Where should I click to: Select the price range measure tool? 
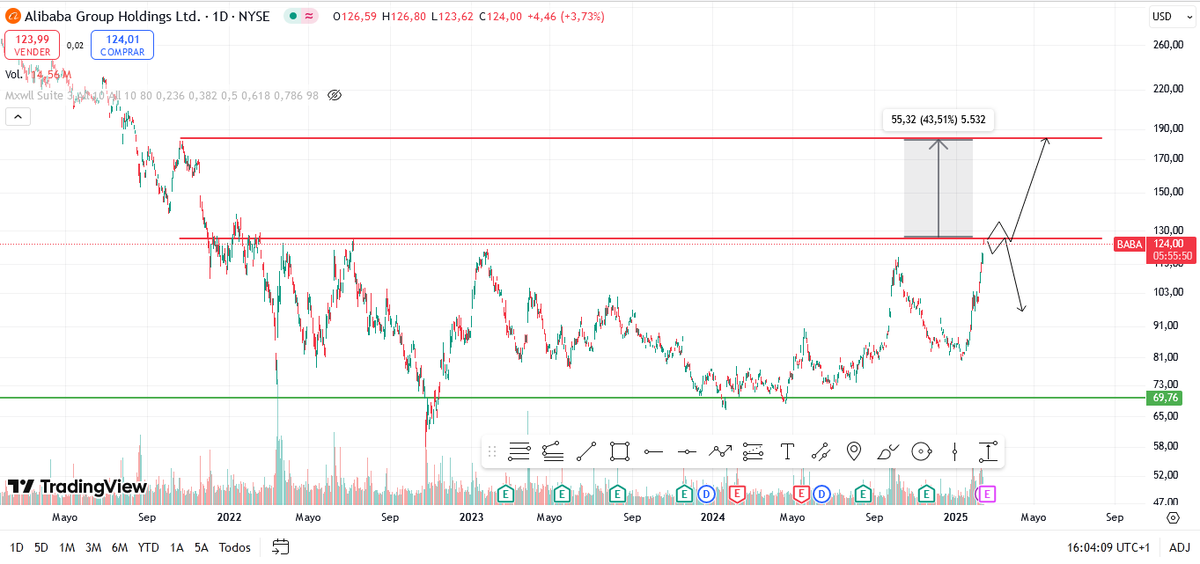point(988,452)
